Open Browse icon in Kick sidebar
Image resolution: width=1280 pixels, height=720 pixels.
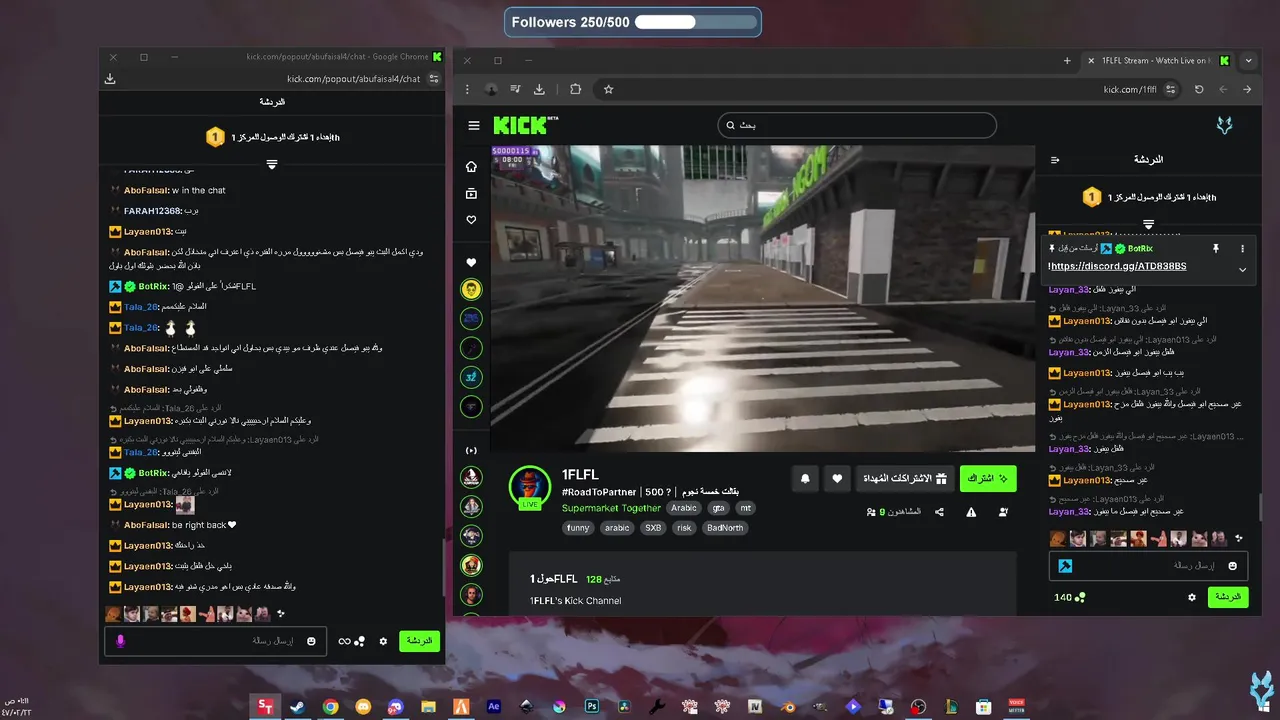point(471,193)
